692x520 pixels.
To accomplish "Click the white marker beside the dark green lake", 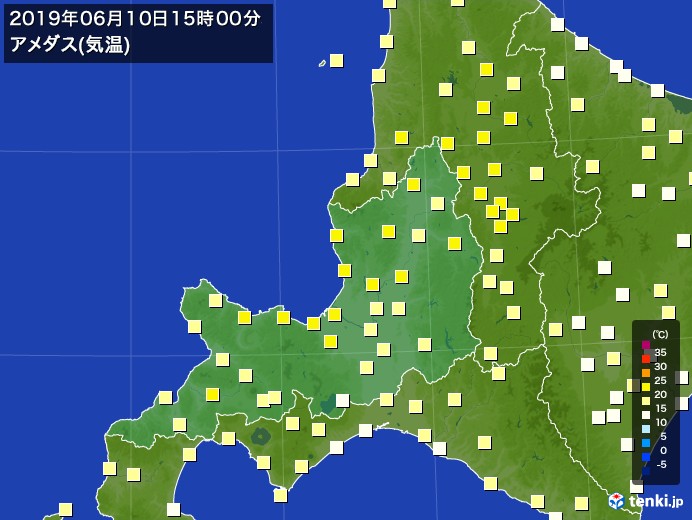I will pyautogui.click(x=342, y=400).
